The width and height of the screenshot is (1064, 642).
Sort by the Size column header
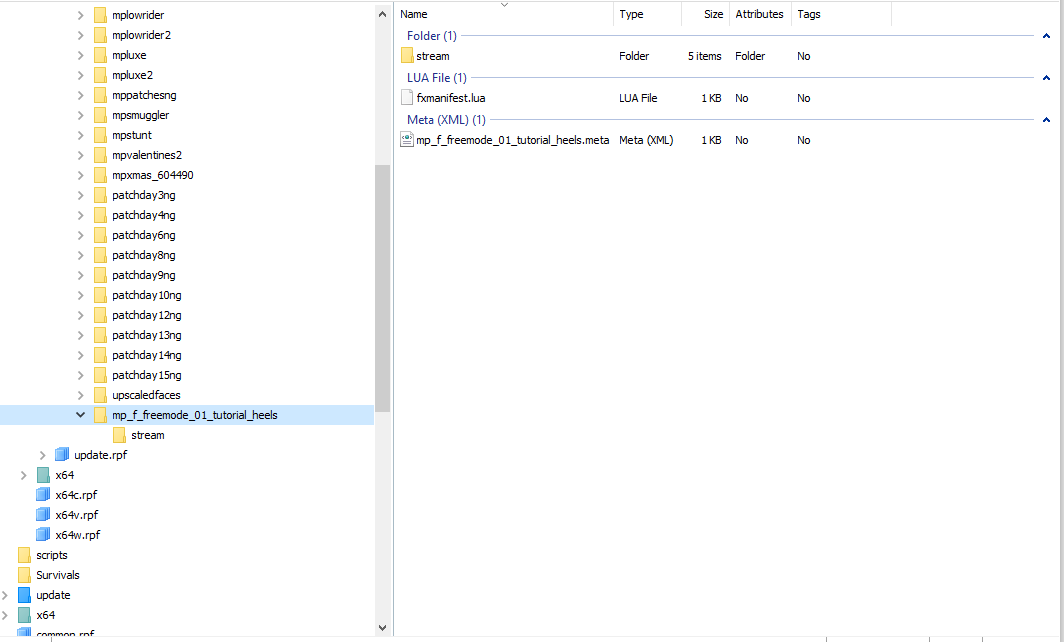(706, 14)
